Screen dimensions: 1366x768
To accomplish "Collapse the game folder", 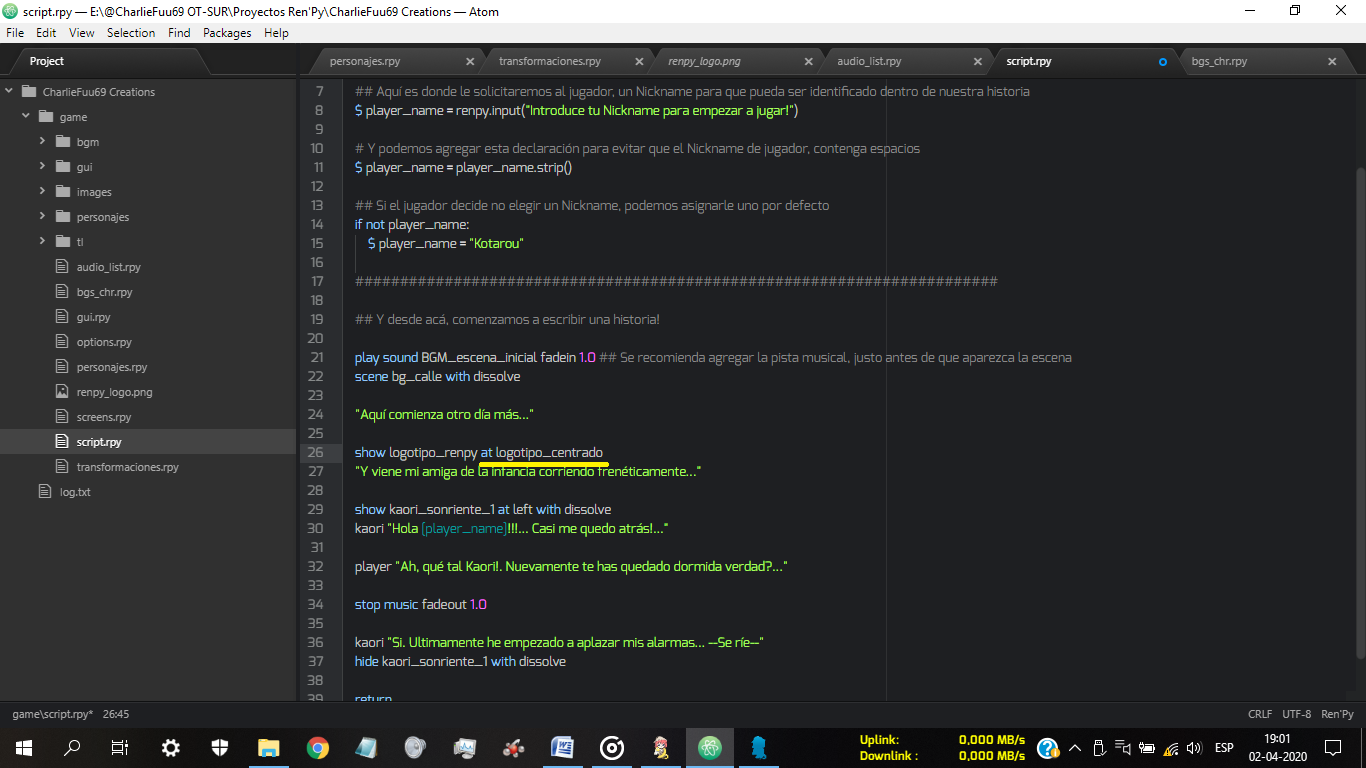I will [x=26, y=117].
